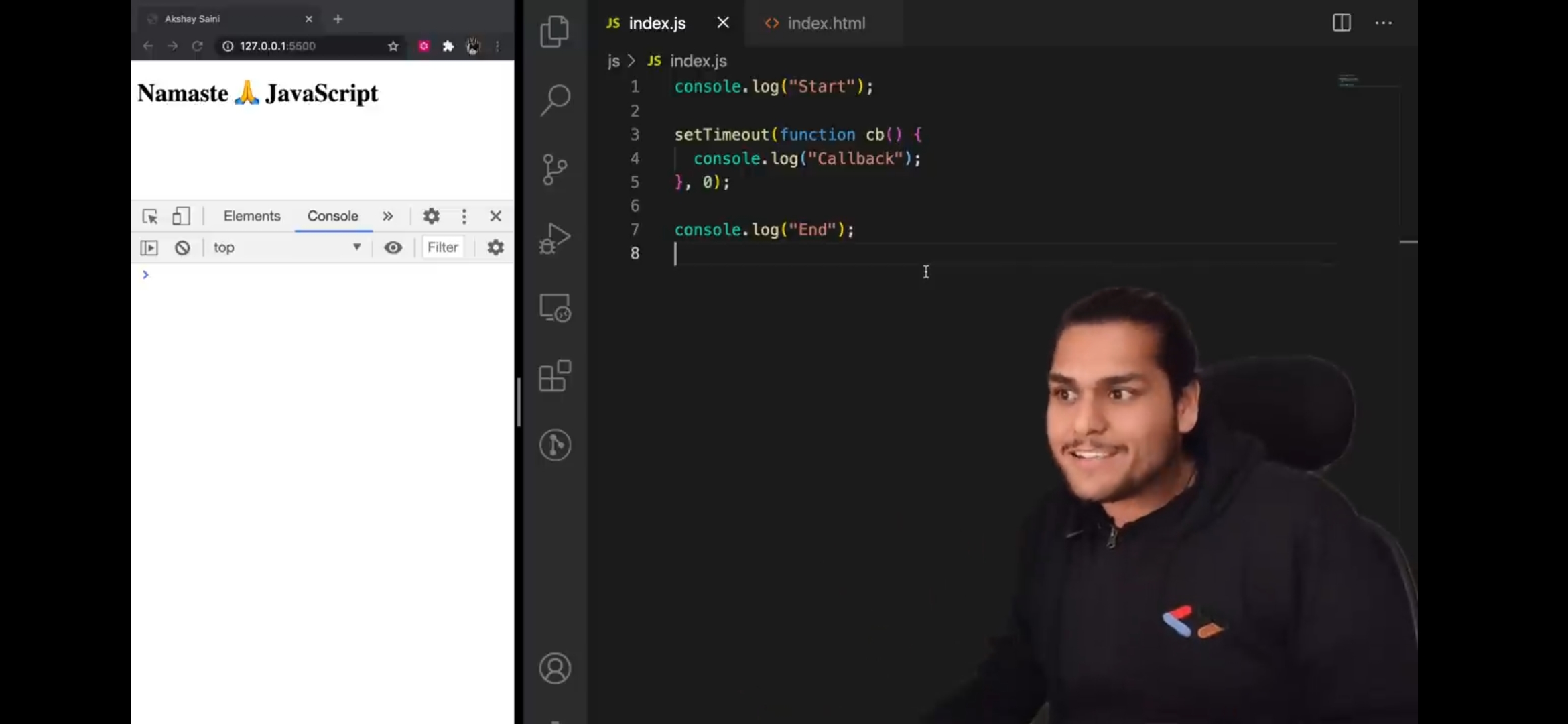Toggle the console sidebar panel

click(149, 248)
